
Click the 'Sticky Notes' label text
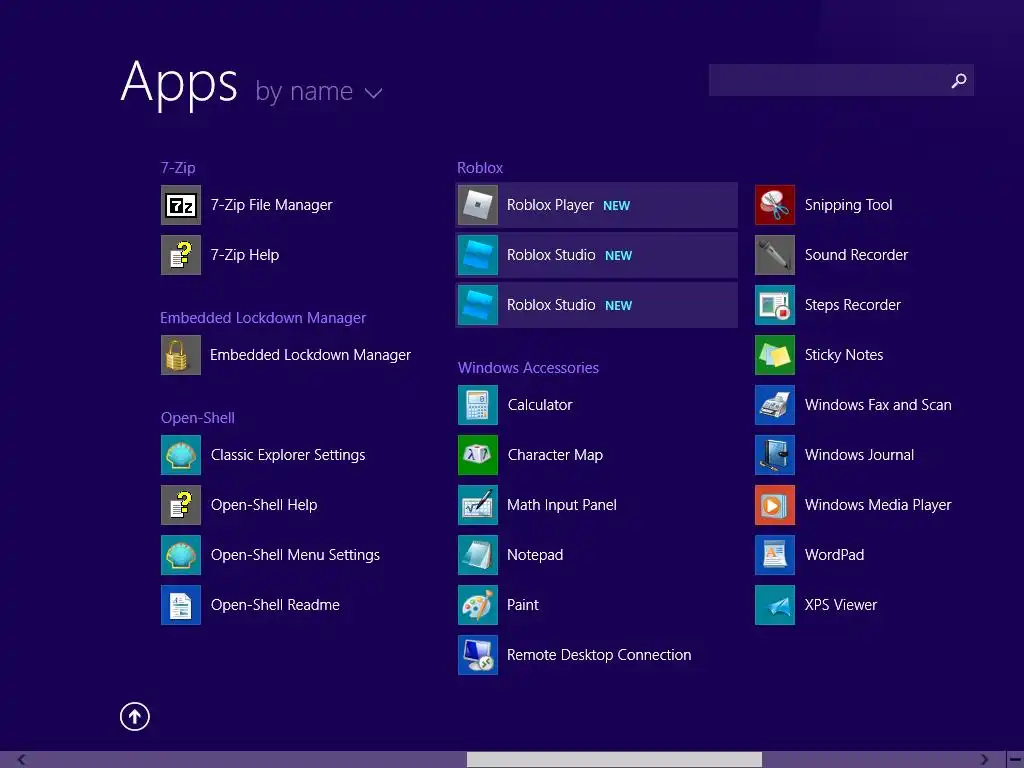pos(844,355)
